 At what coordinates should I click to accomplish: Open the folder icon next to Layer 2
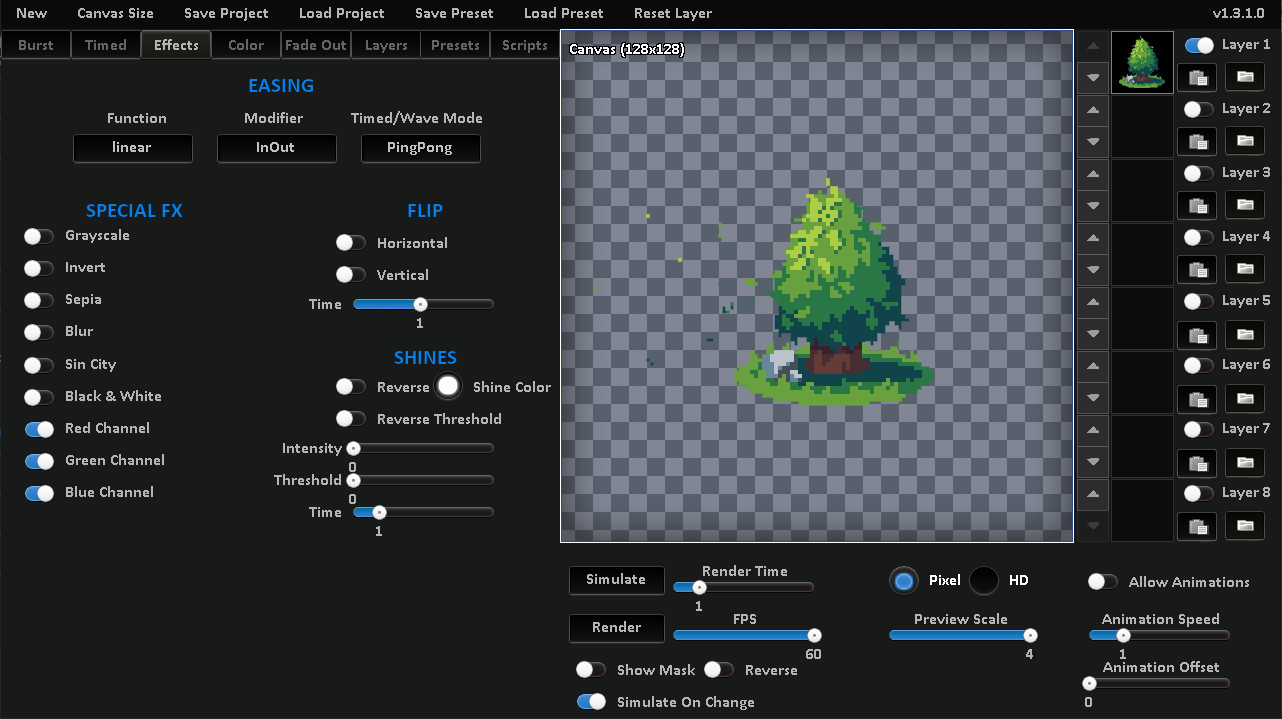(x=1244, y=141)
